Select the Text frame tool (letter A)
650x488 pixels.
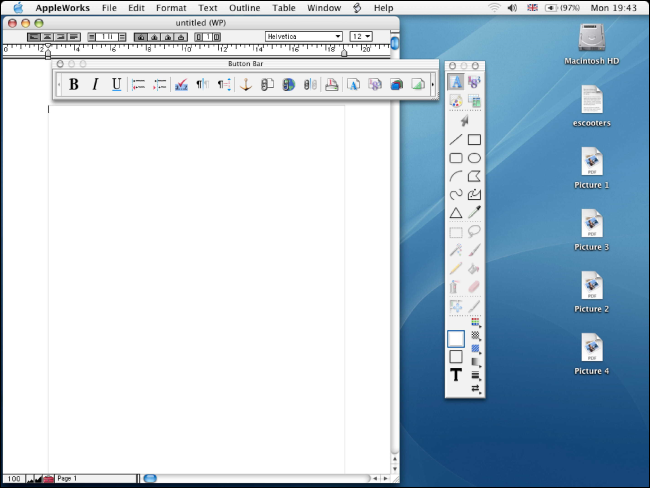[456, 82]
